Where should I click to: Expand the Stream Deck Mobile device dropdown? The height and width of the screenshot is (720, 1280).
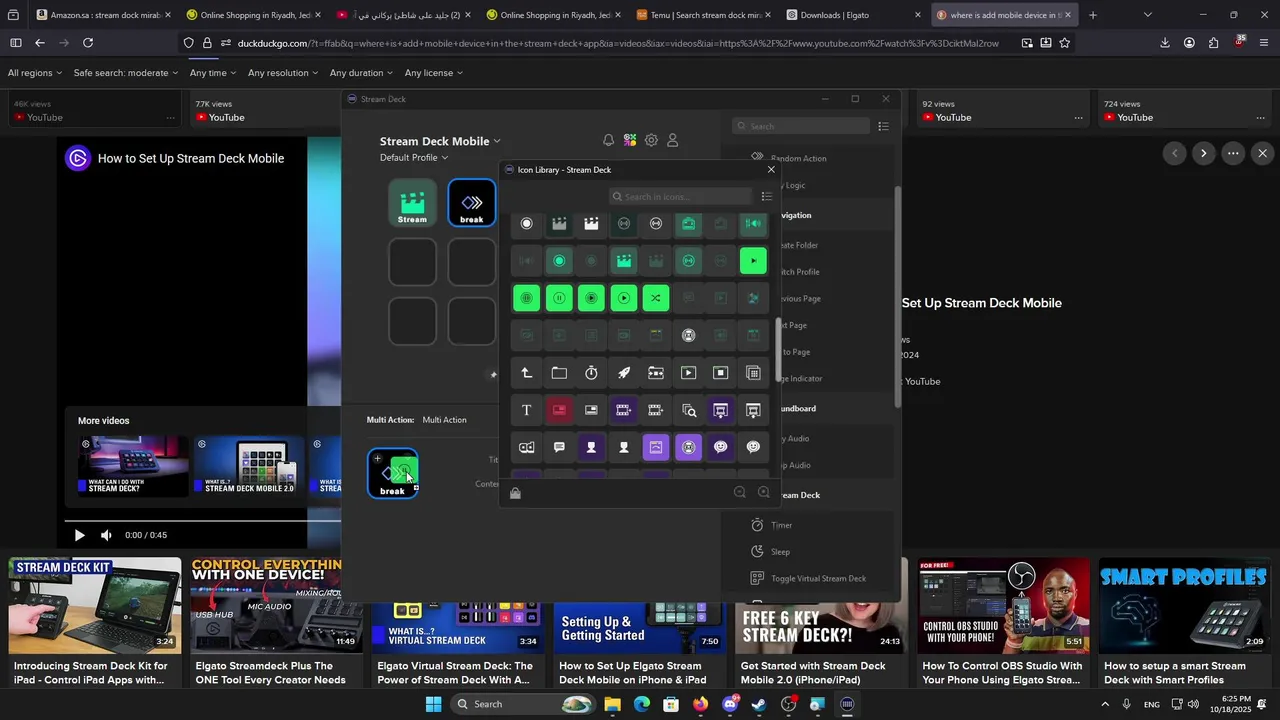point(440,141)
